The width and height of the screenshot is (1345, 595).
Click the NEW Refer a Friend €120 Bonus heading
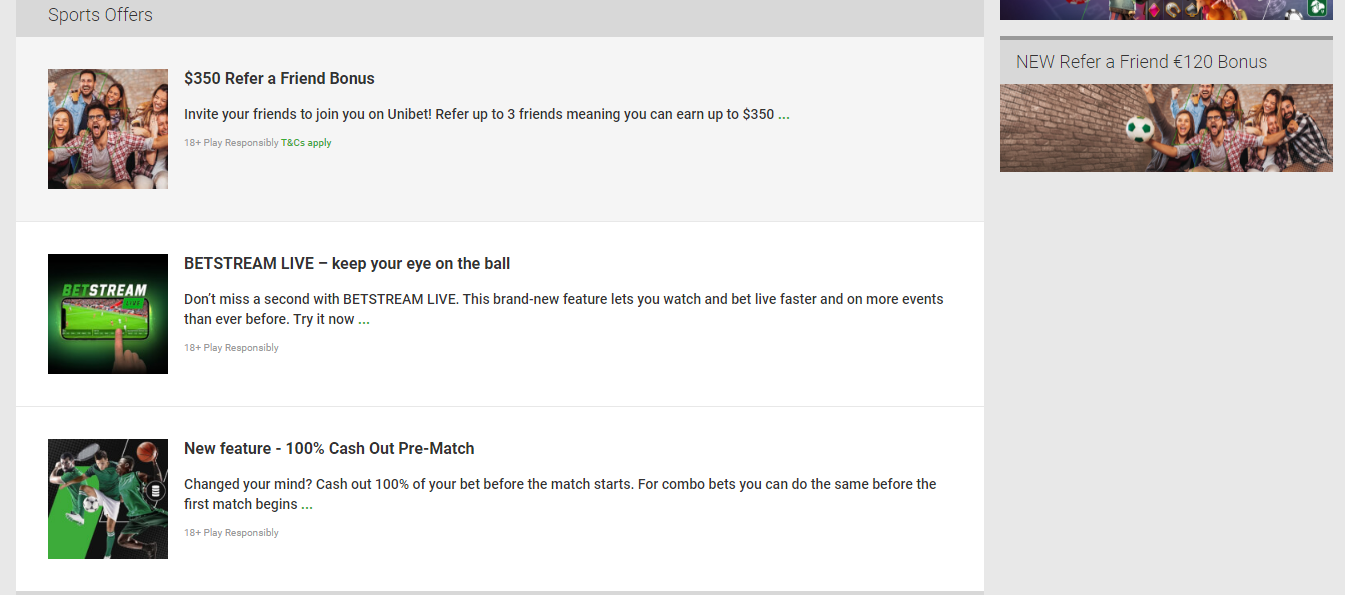1141,62
